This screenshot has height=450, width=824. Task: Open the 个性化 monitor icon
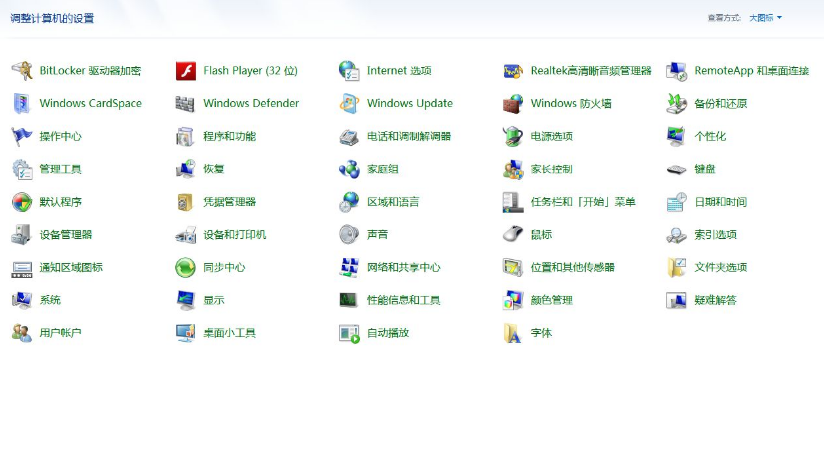click(677, 136)
